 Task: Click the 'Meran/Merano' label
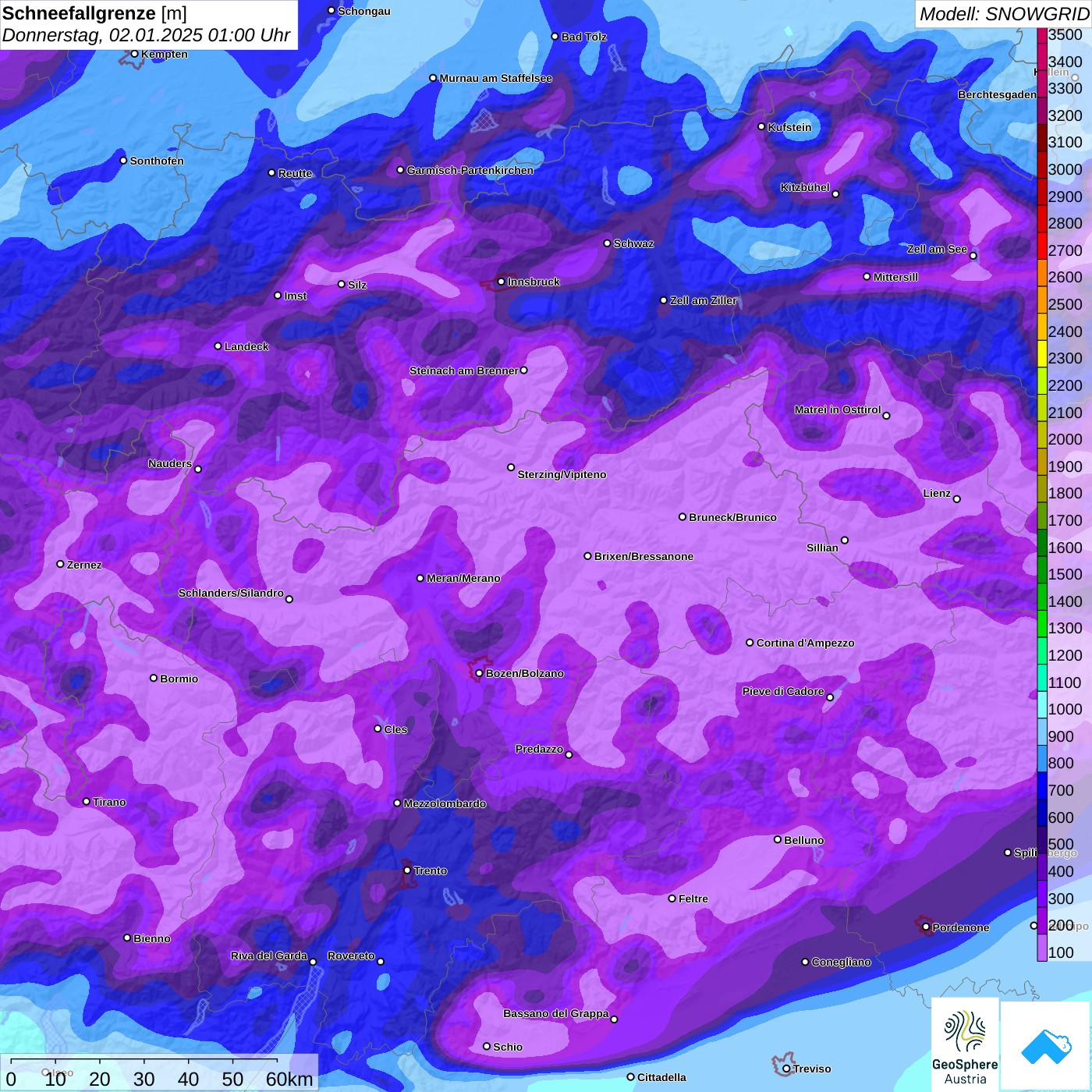(463, 578)
